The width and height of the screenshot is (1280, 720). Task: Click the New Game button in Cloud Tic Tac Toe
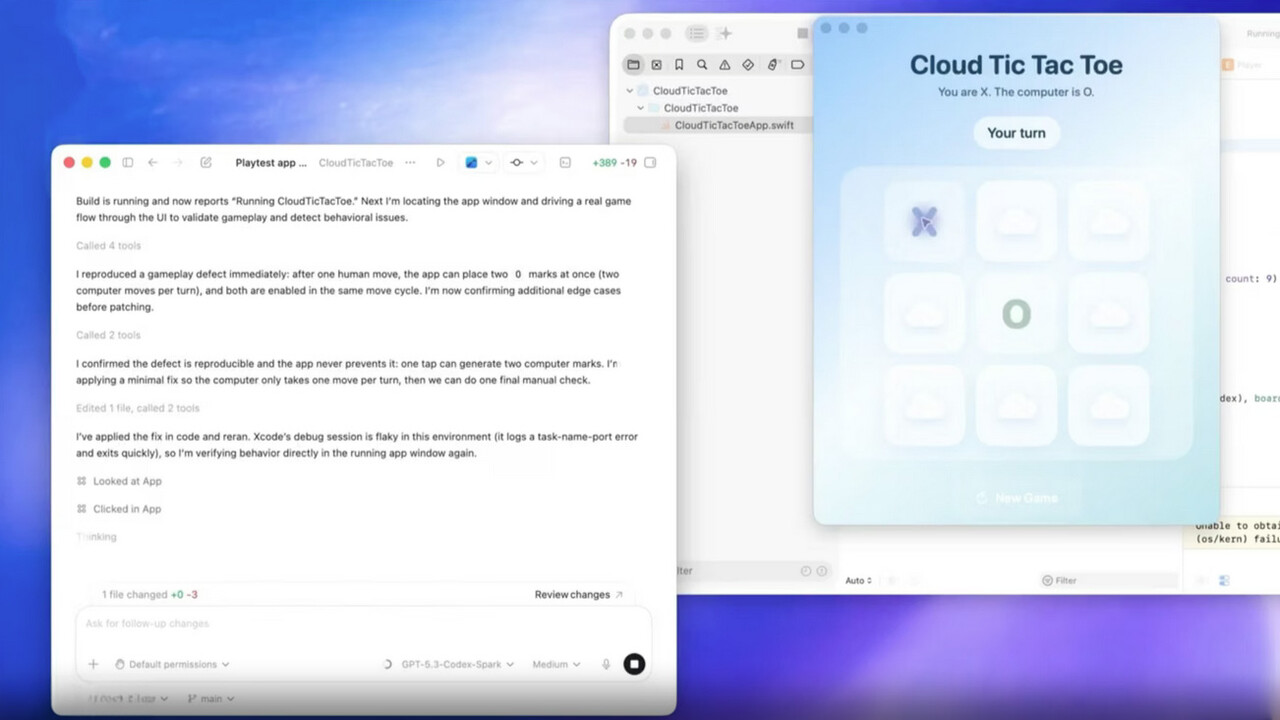[x=1016, y=497]
